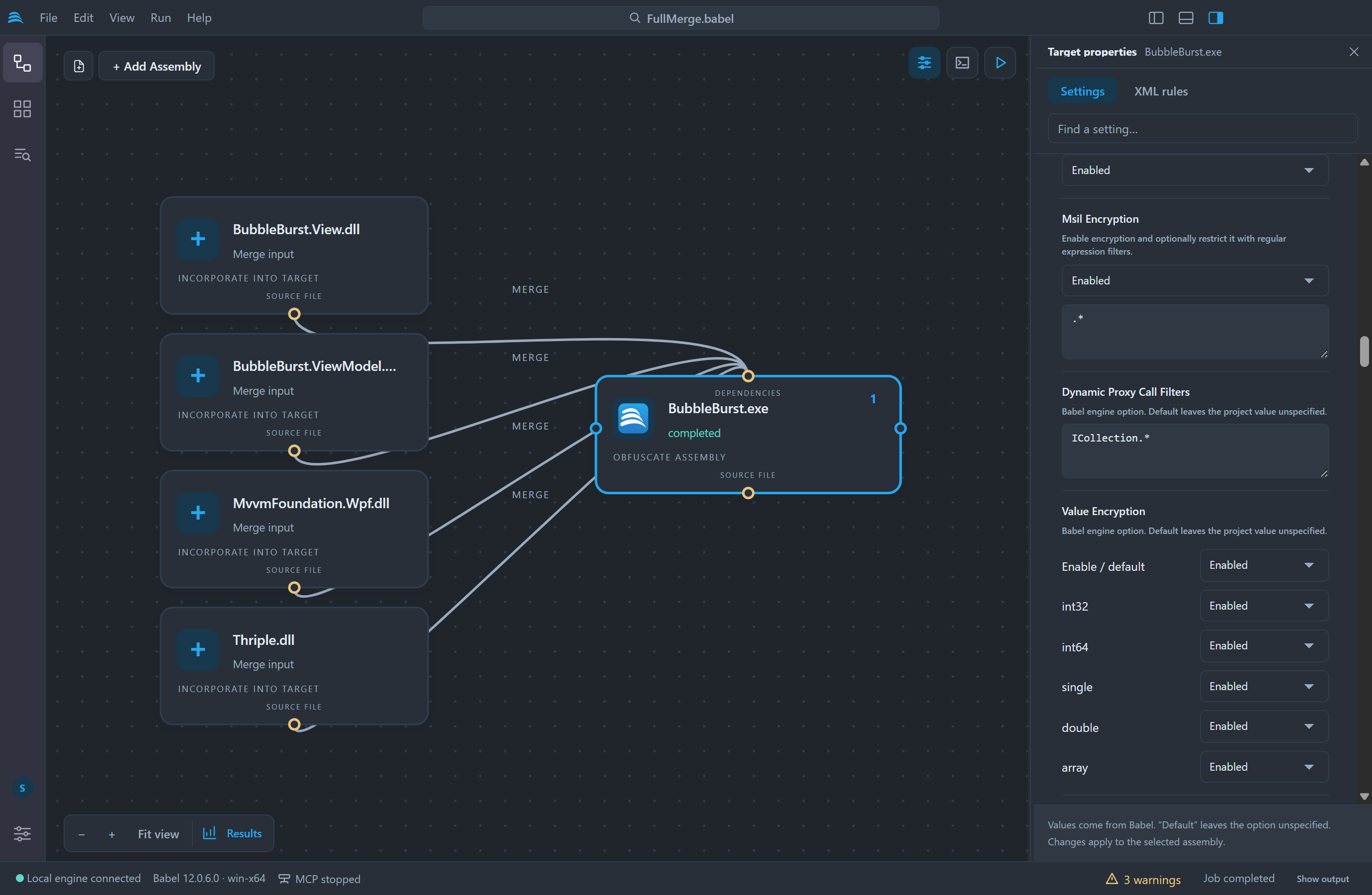The width and height of the screenshot is (1372, 895).
Task: Click the plus icon on the Thriple.dll node
Action: (x=198, y=649)
